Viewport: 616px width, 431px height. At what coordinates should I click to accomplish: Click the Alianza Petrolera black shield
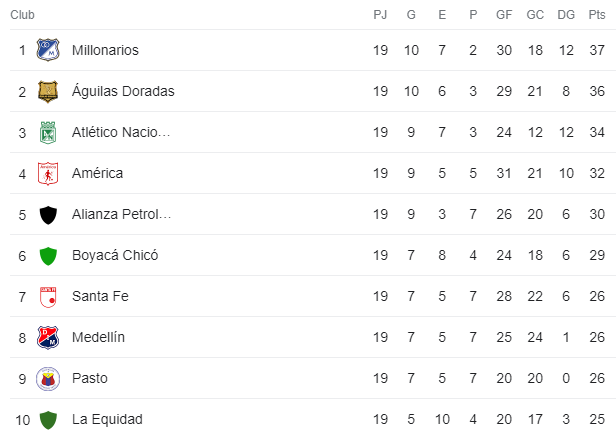pyautogui.click(x=48, y=215)
